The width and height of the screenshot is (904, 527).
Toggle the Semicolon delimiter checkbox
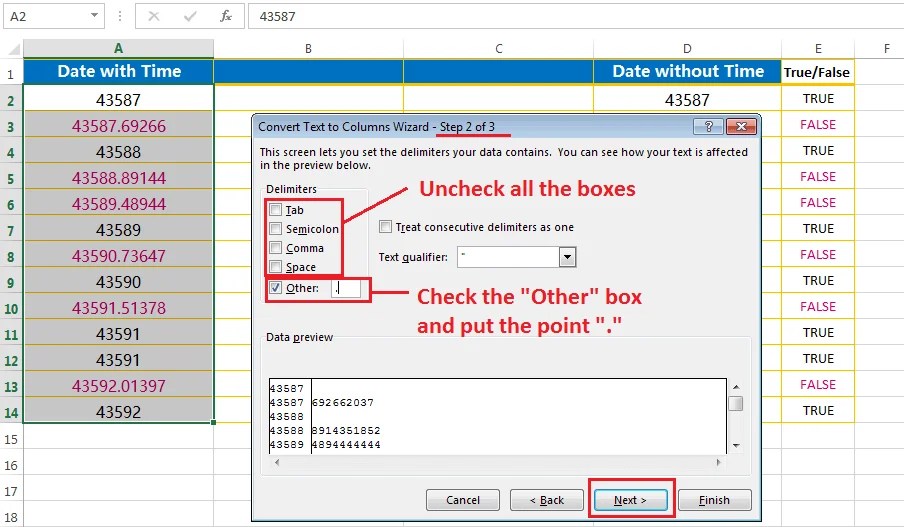(276, 228)
